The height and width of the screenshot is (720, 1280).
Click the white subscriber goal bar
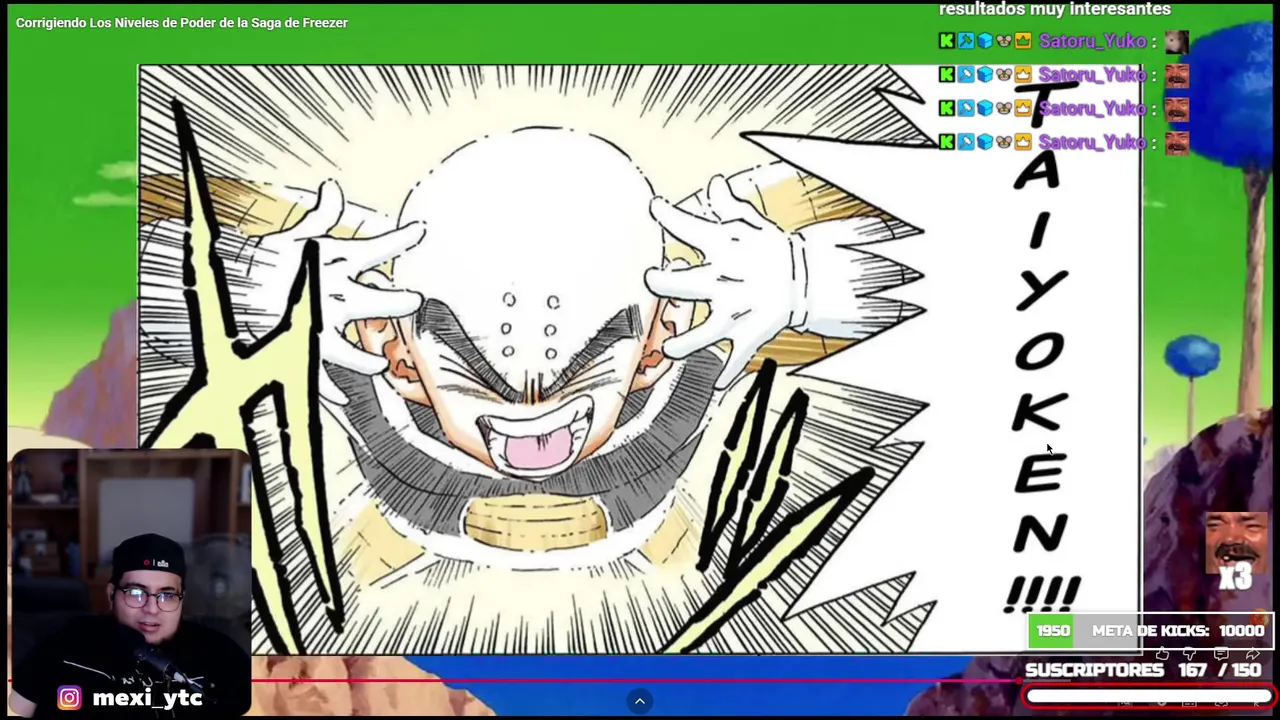[x=1149, y=697]
